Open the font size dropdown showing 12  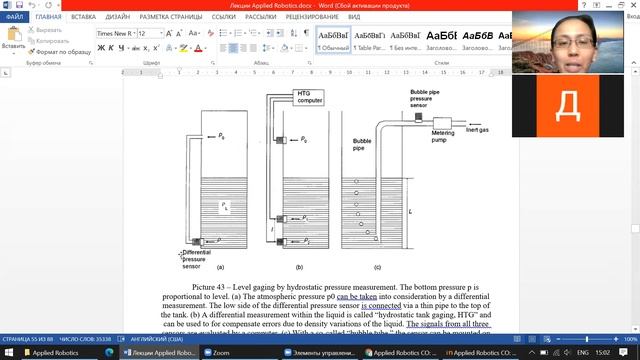pyautogui.click(x=162, y=33)
